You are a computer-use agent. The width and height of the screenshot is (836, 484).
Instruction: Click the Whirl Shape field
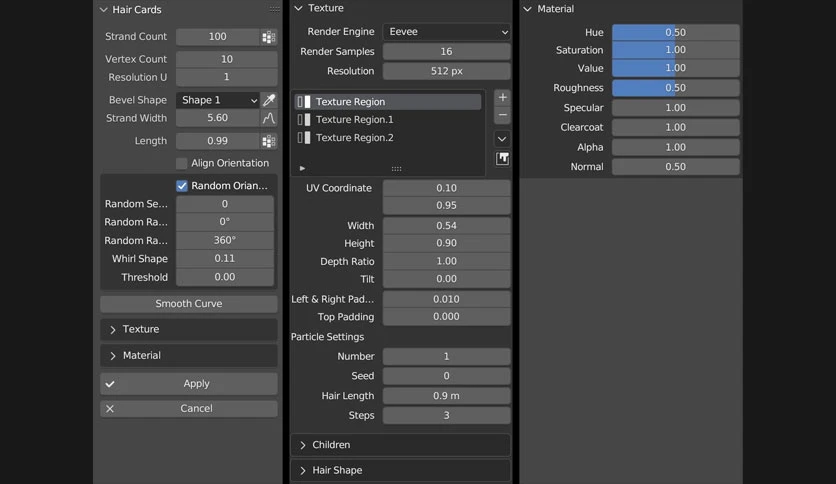point(225,259)
